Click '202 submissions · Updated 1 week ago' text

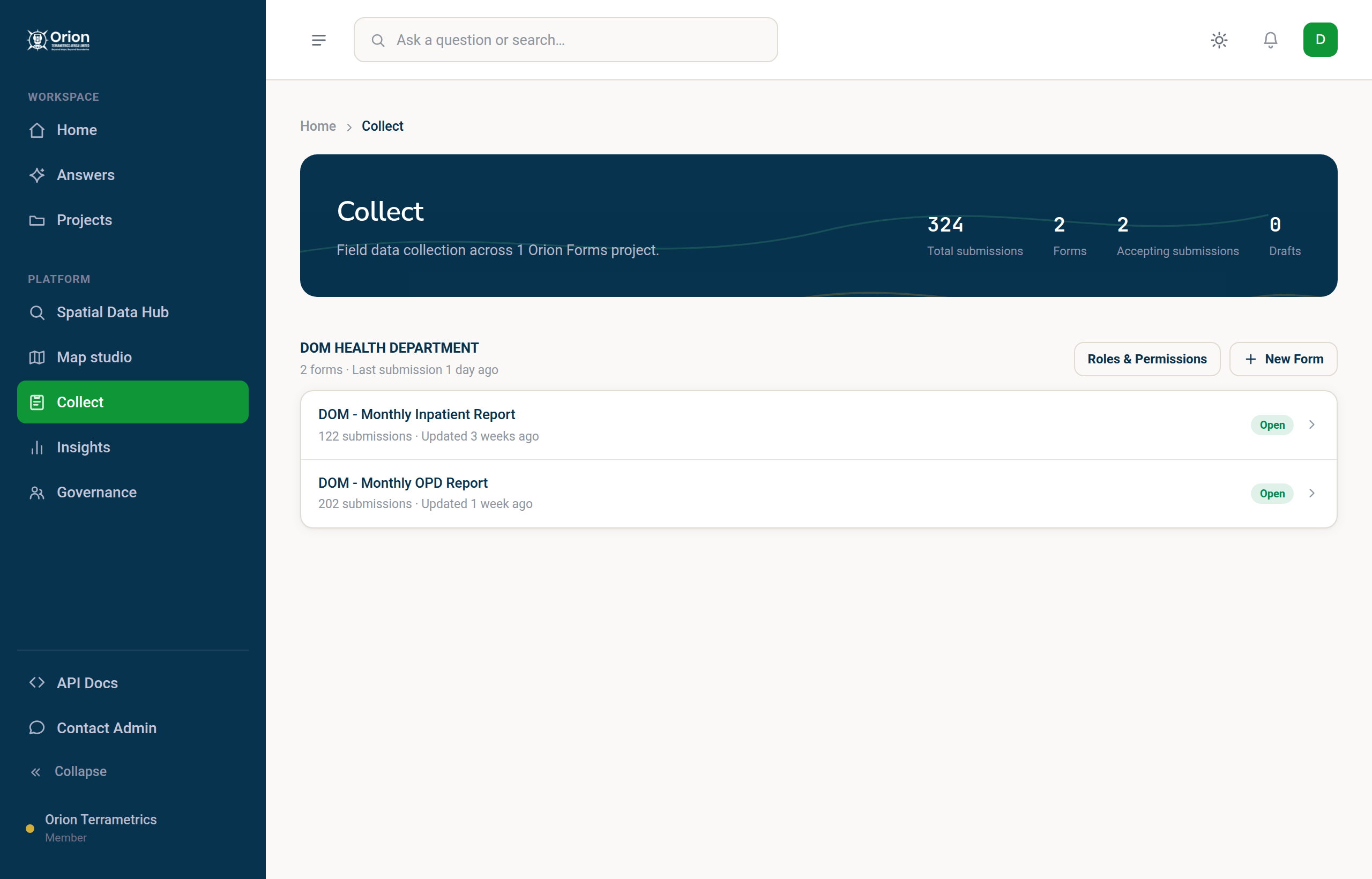tap(425, 504)
